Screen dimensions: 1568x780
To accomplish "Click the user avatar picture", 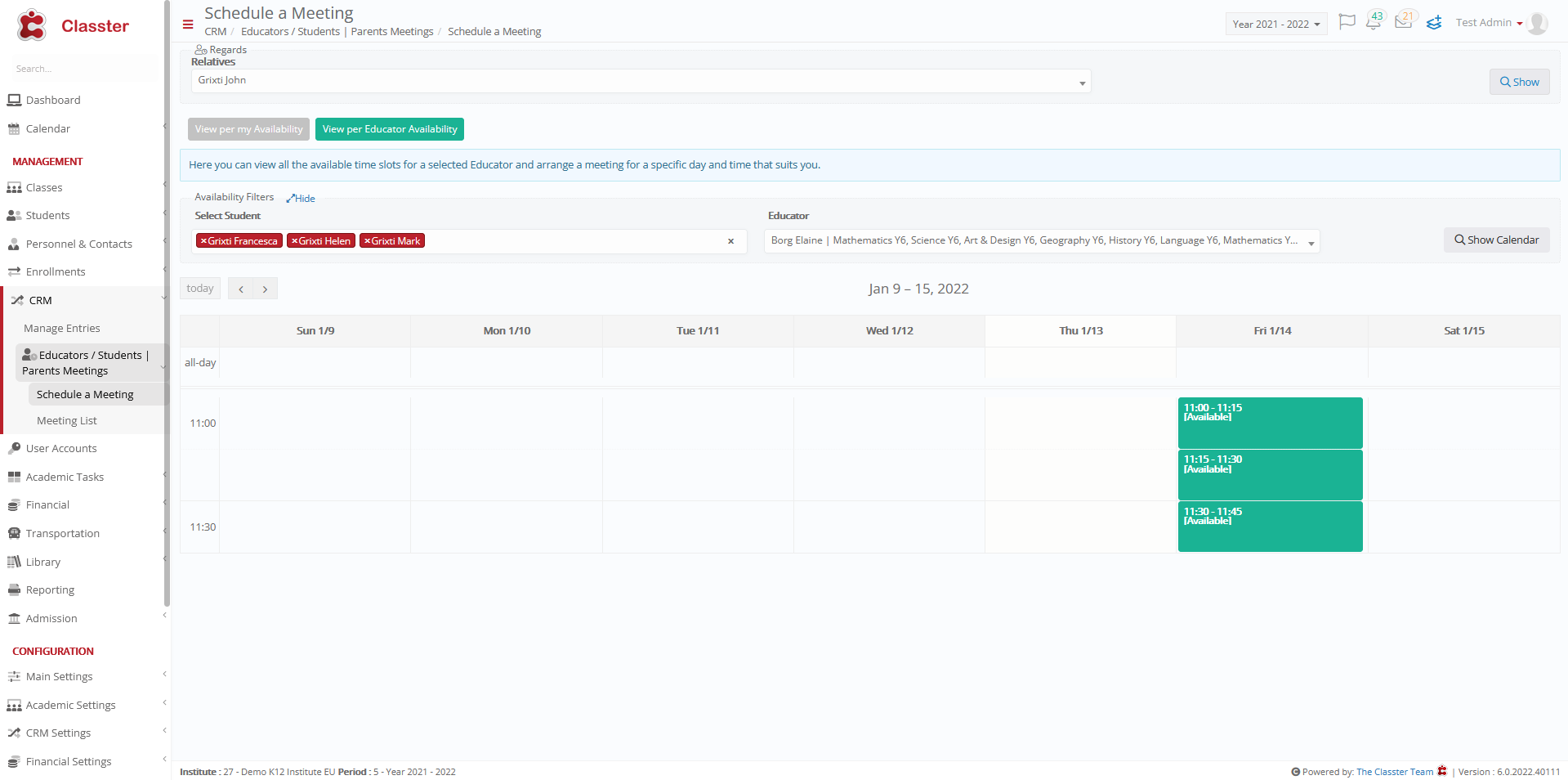I will pyautogui.click(x=1537, y=23).
